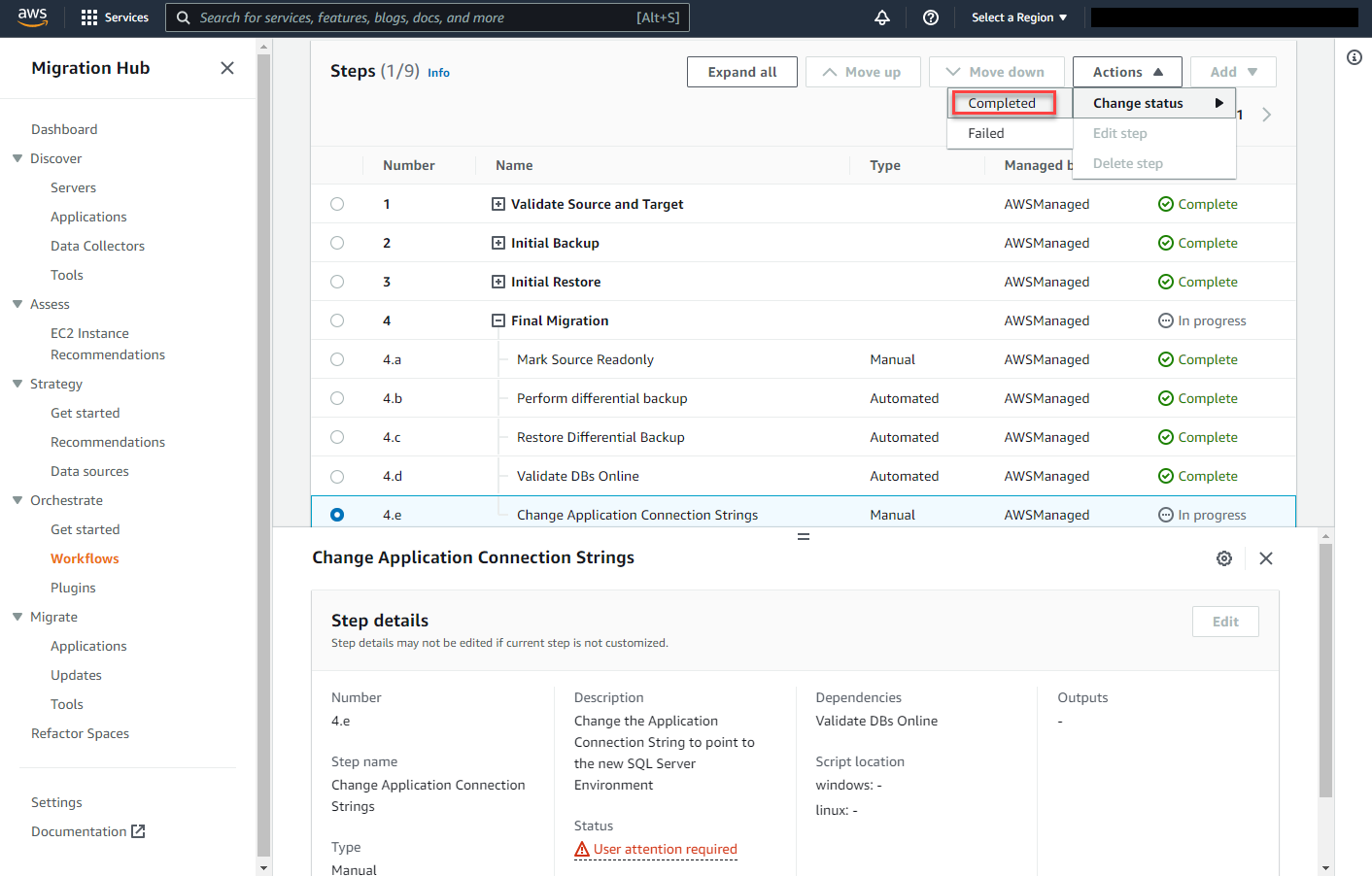Viewport: 1372px width, 876px height.
Task: Collapse the Discover nav section
Action: pyautogui.click(x=17, y=158)
